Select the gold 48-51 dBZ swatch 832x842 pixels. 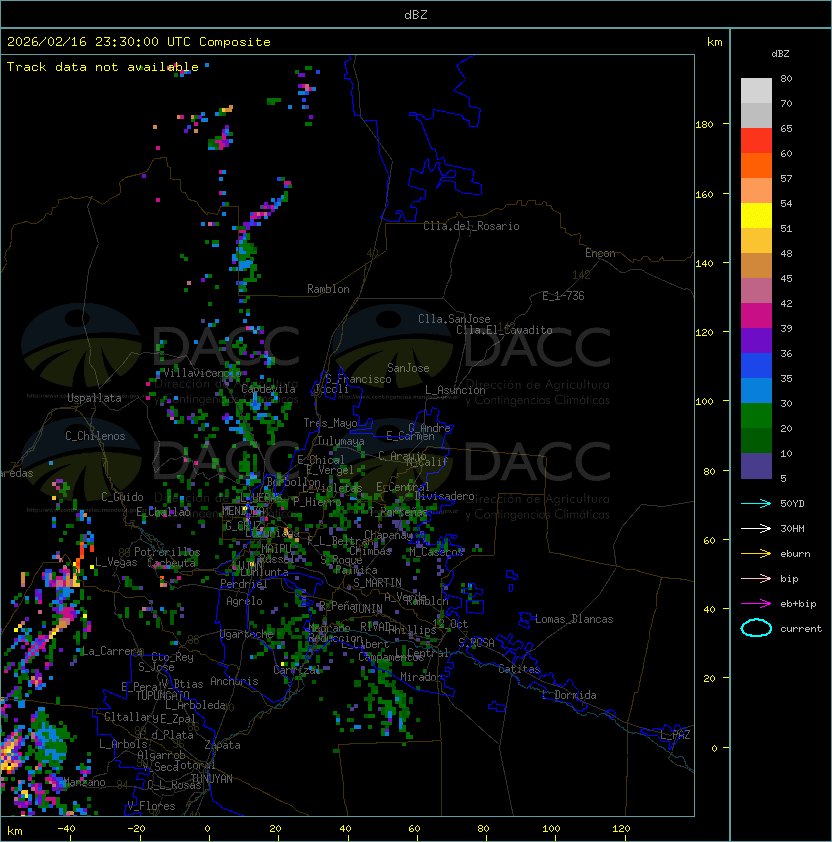[756, 241]
